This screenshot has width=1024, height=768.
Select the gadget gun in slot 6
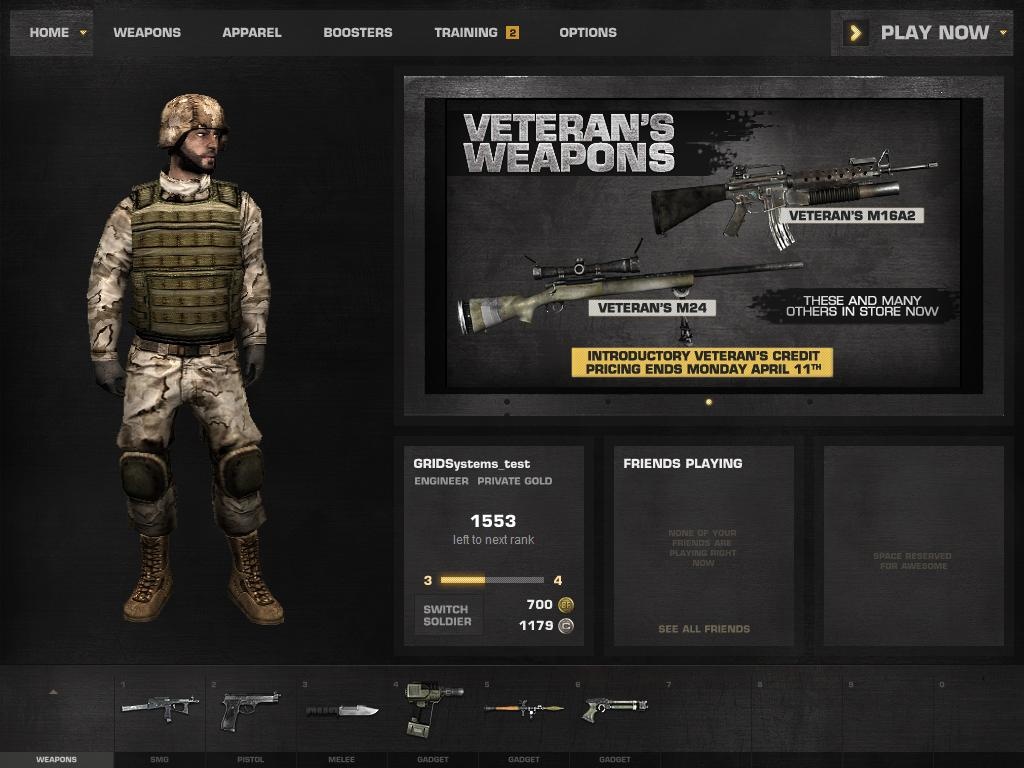coord(615,709)
